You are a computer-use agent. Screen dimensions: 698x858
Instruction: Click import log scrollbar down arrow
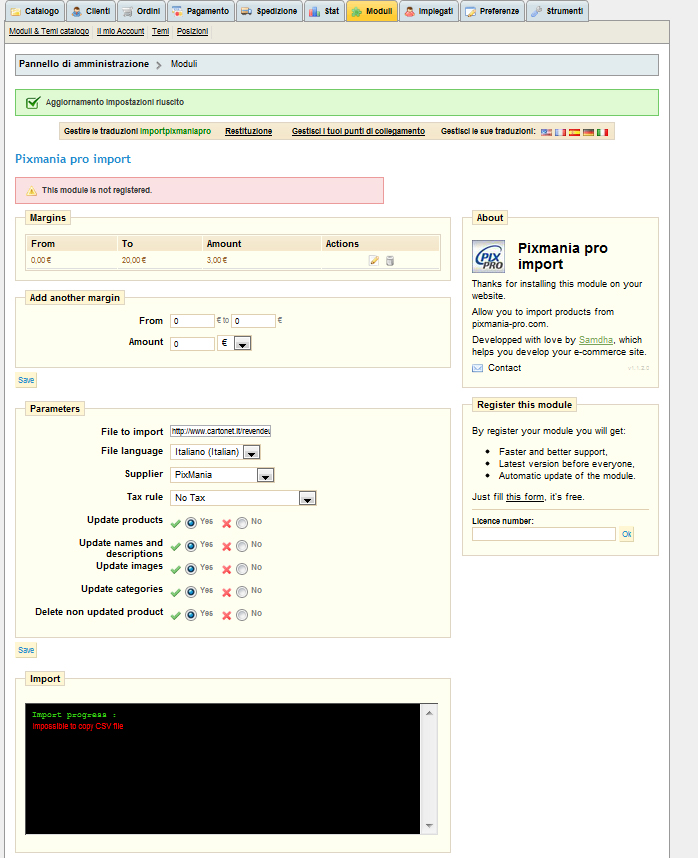[429, 826]
